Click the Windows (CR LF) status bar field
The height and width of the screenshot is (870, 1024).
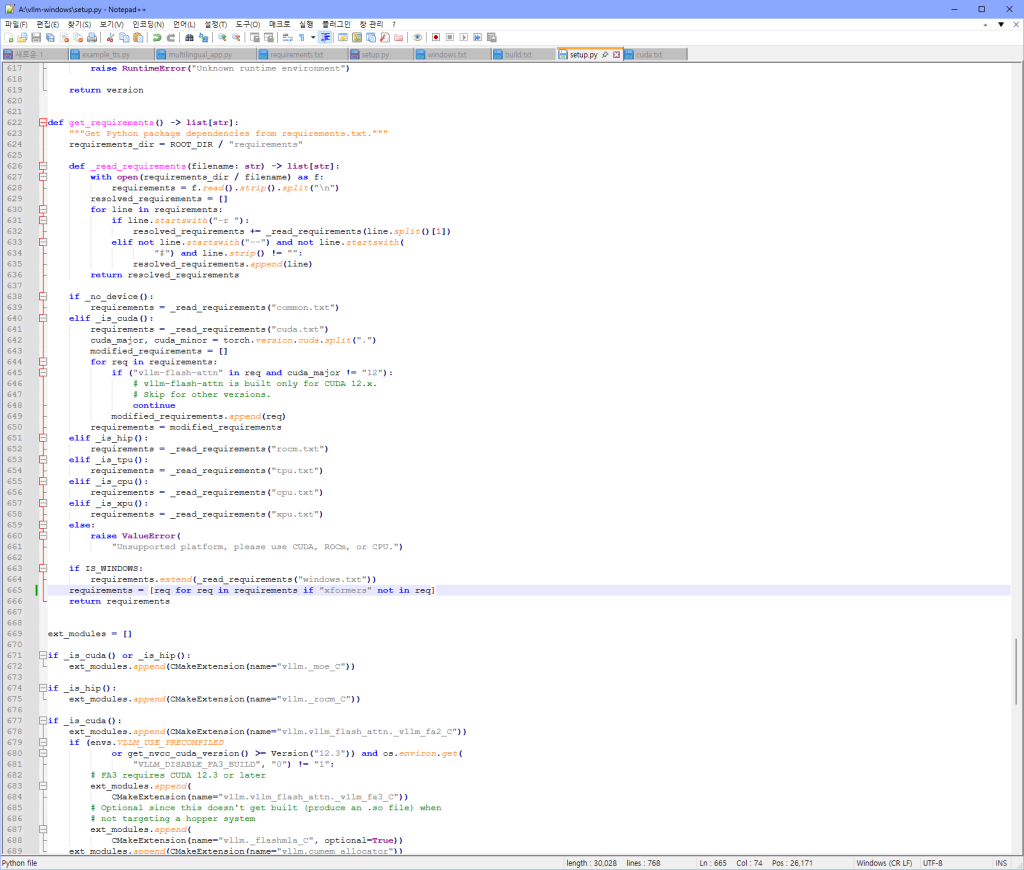point(883,863)
